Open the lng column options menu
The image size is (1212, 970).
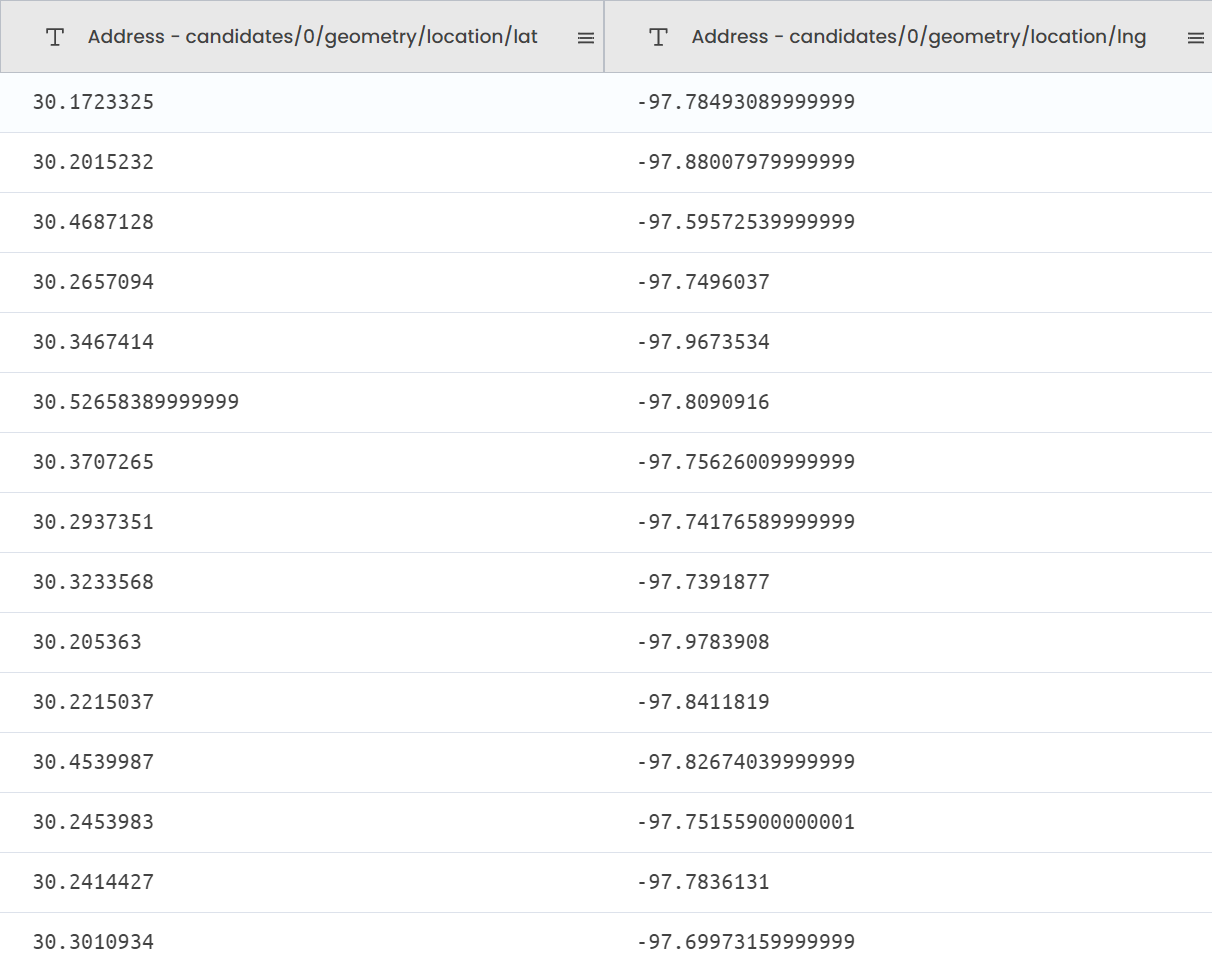tap(1195, 37)
